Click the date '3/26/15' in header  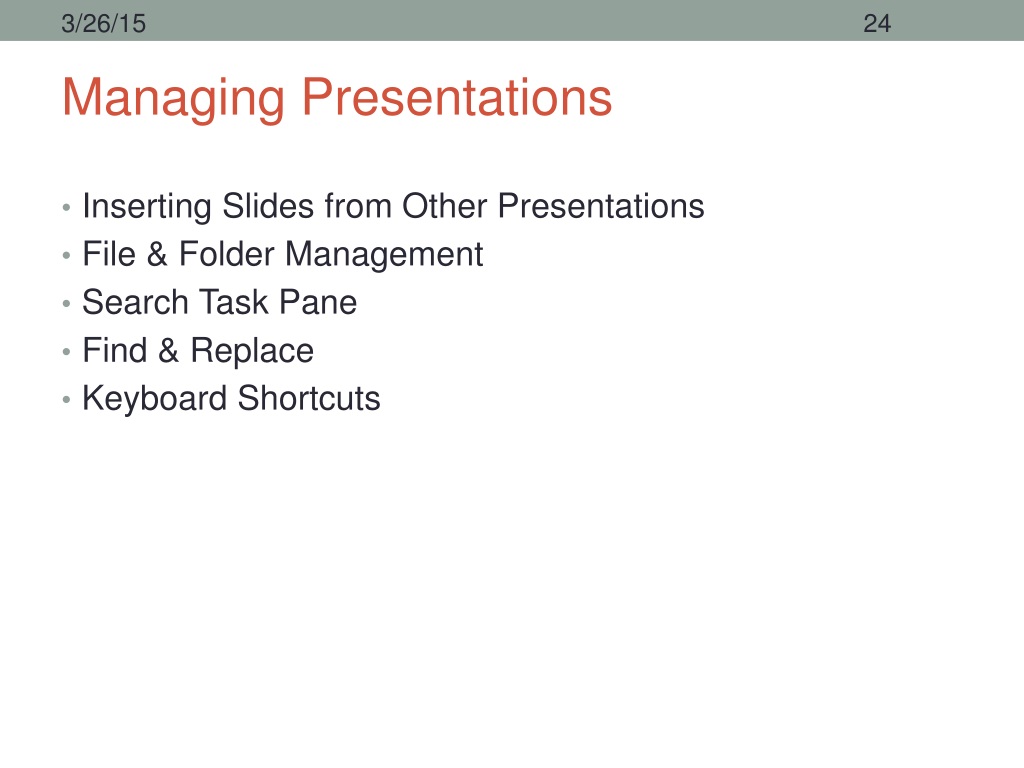104,24
